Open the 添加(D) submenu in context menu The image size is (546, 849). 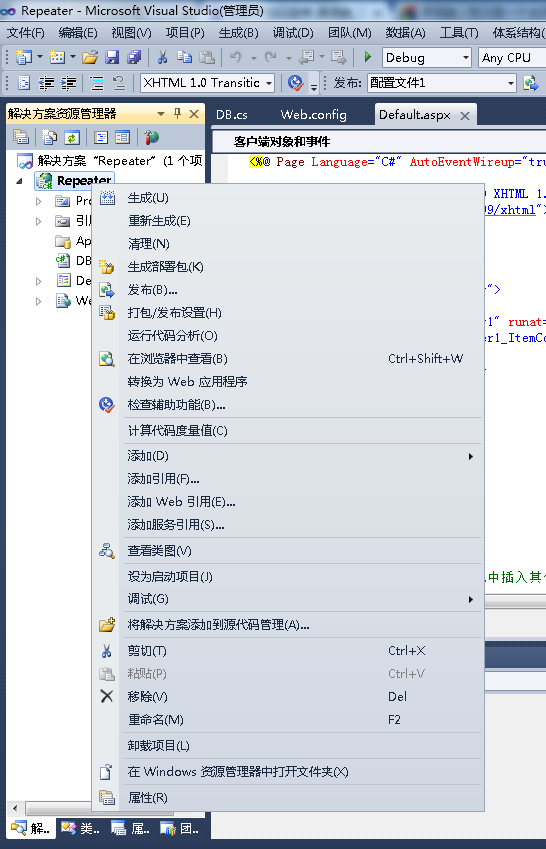(288, 456)
